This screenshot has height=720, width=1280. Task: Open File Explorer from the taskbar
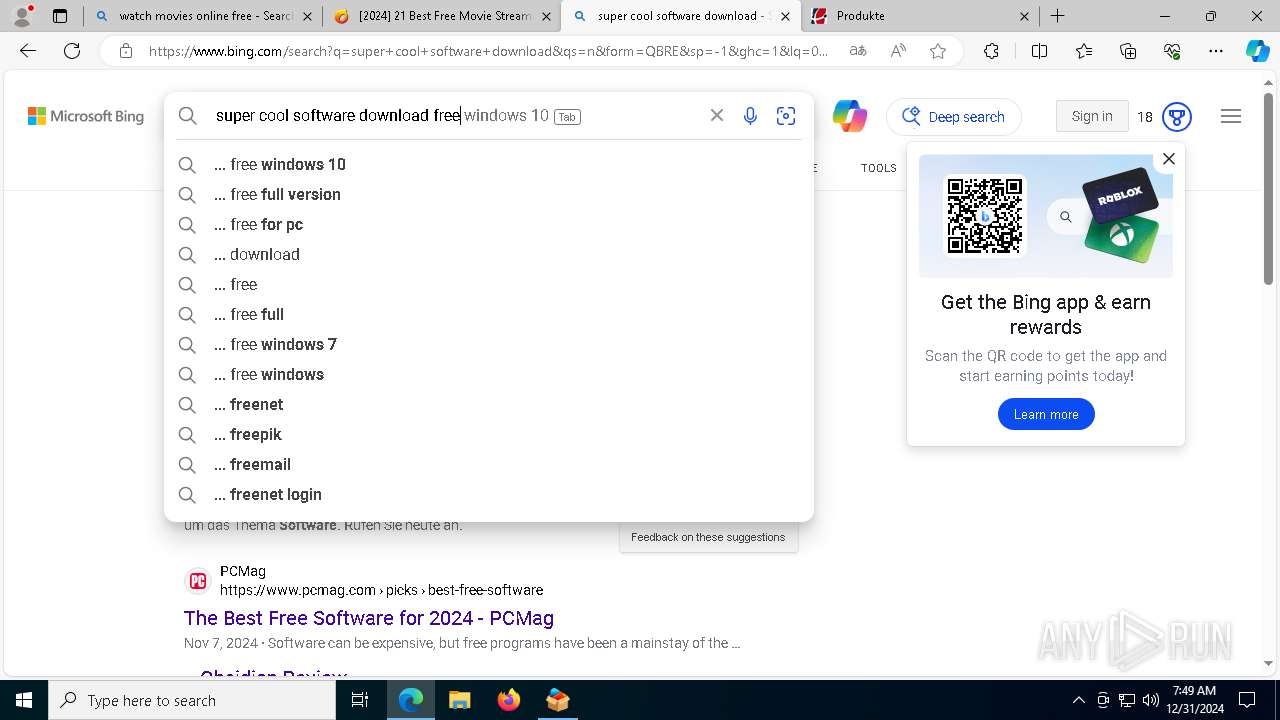coord(459,700)
